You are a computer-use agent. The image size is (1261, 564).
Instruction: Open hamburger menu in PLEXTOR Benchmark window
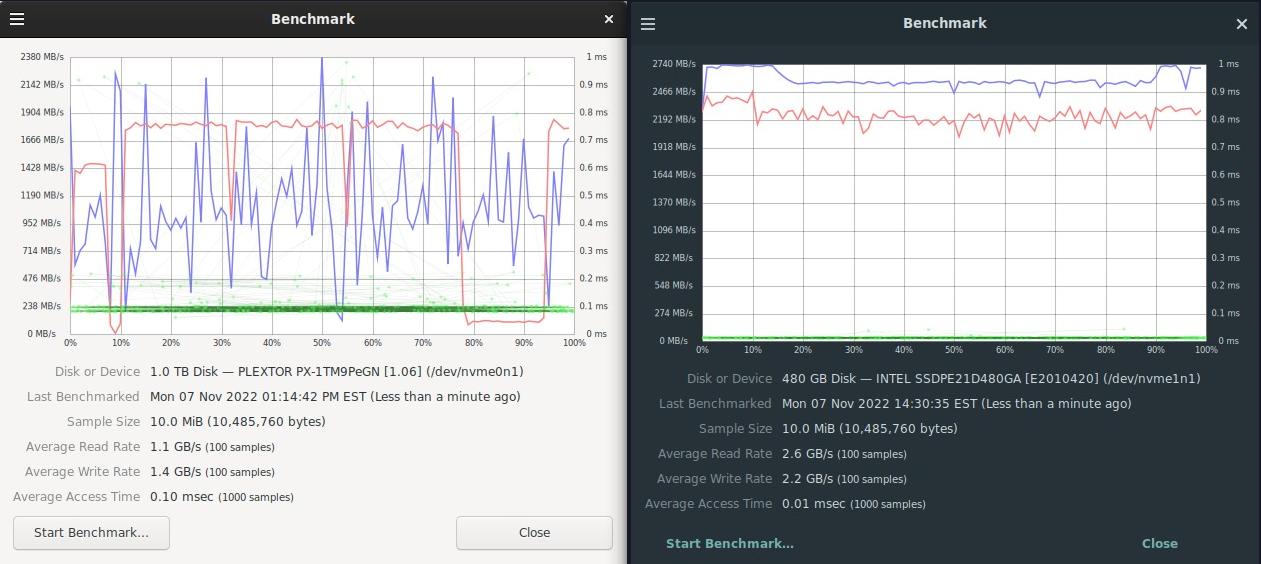17,19
